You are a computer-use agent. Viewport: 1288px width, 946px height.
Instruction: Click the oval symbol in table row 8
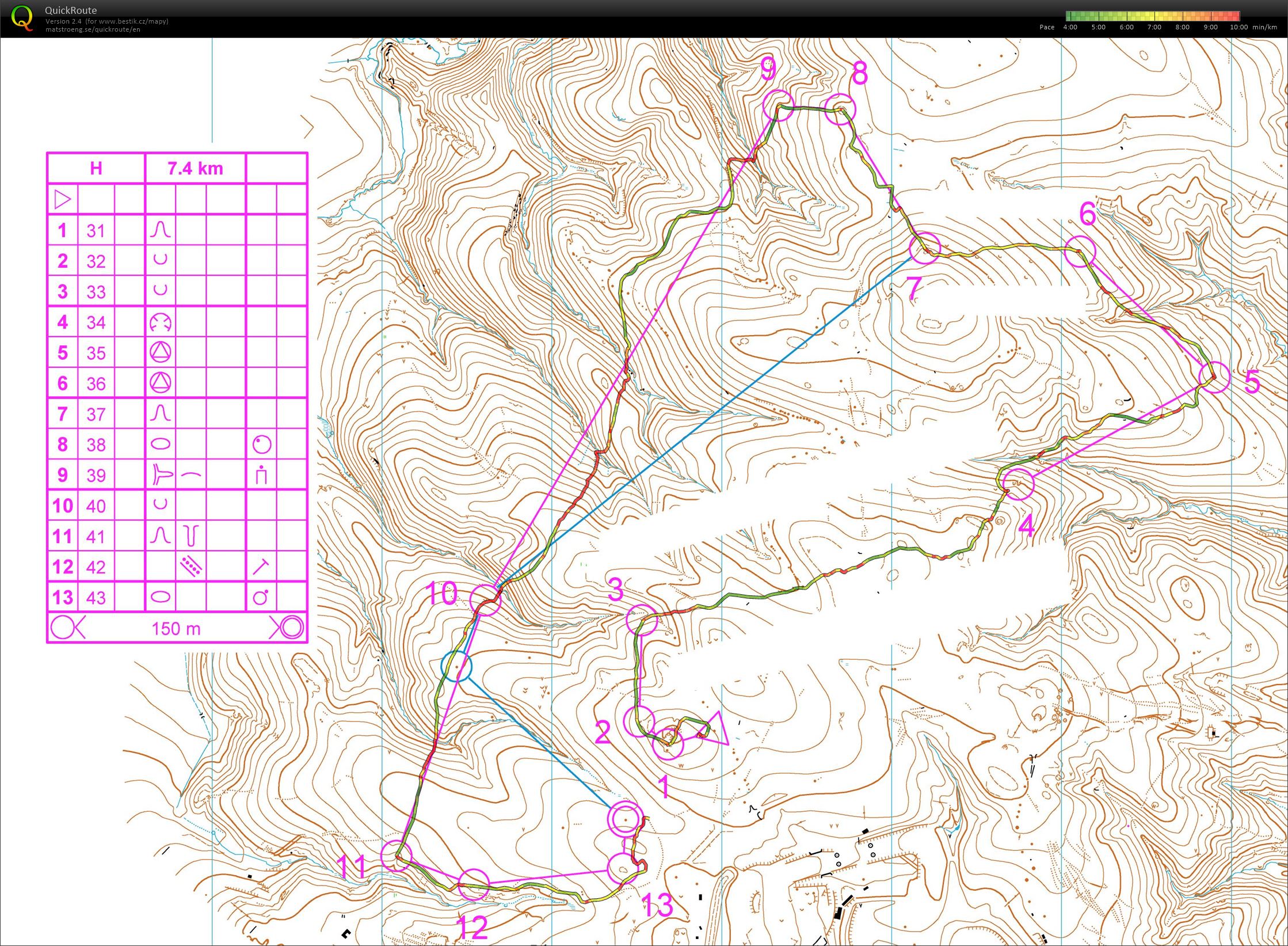[x=161, y=444]
